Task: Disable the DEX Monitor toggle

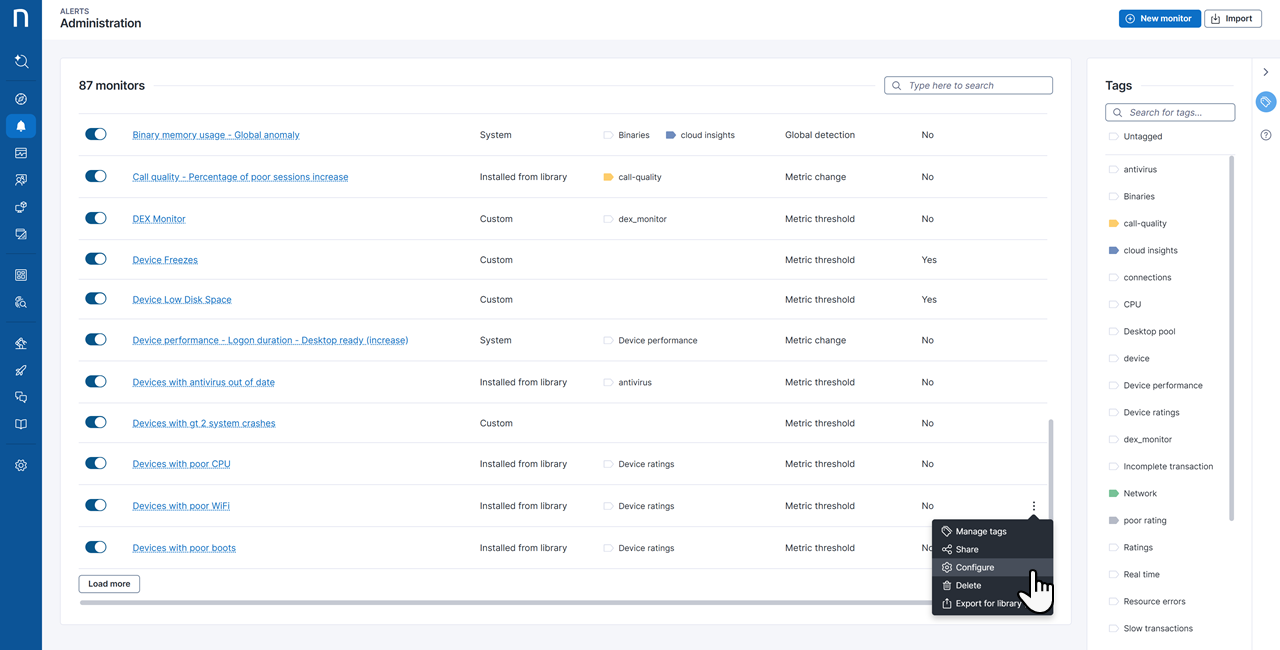Action: (x=96, y=218)
